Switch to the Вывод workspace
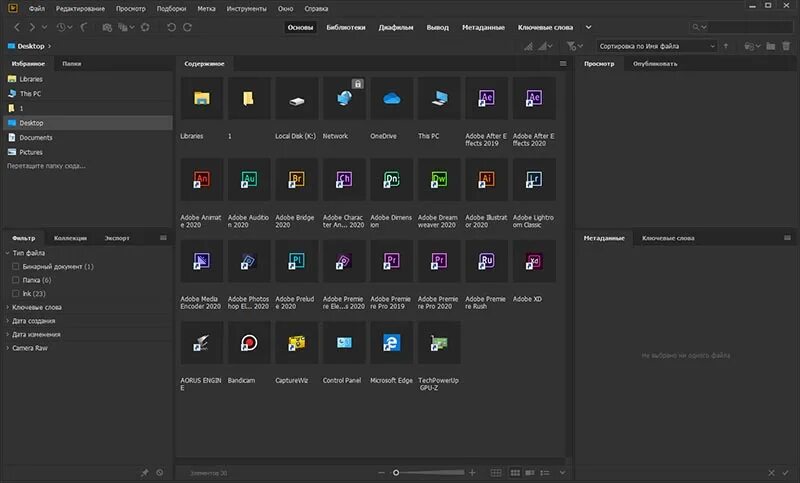Screen dimensions: 800x483 [438, 27]
